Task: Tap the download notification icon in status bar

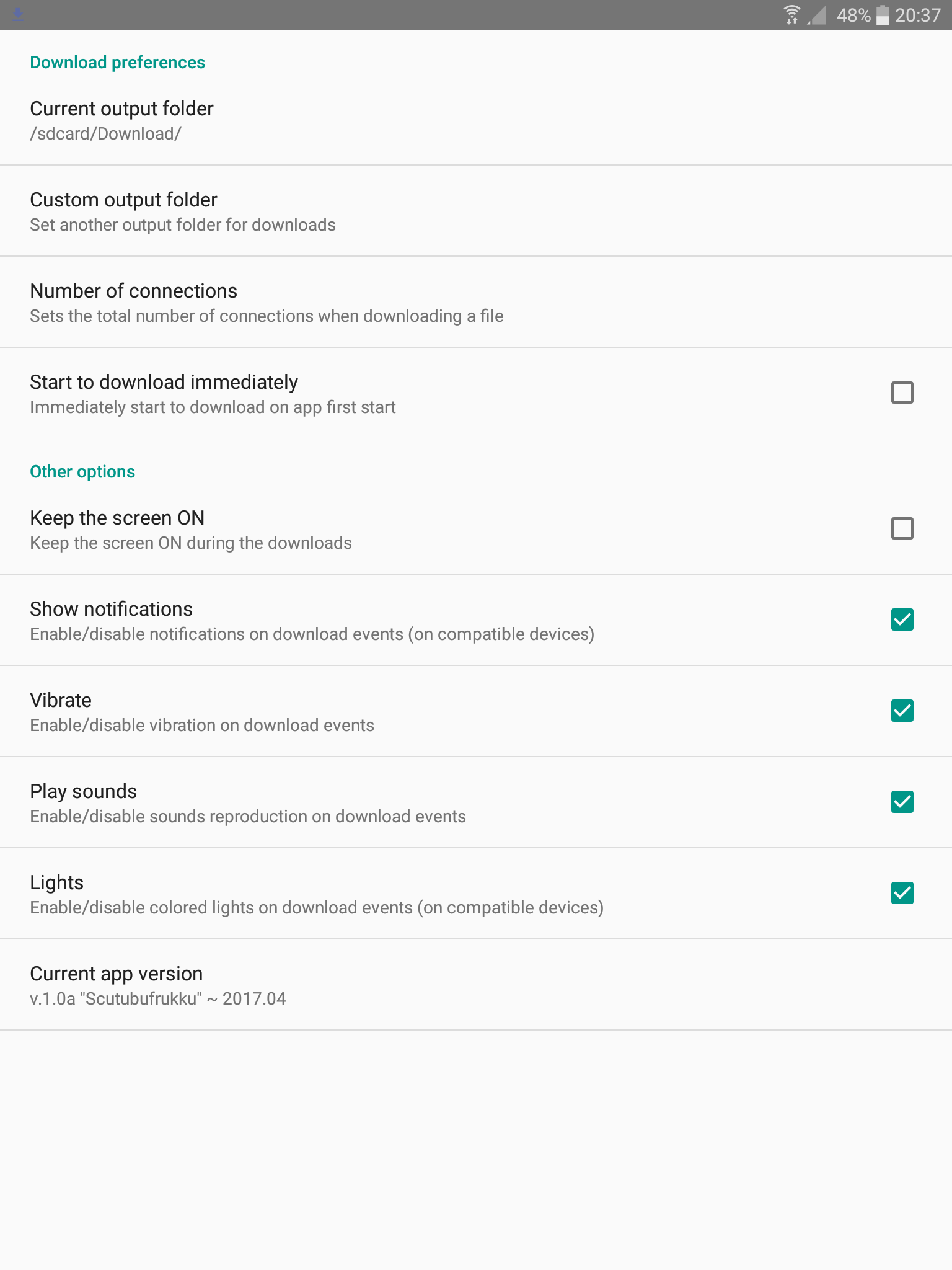Action: (18, 14)
